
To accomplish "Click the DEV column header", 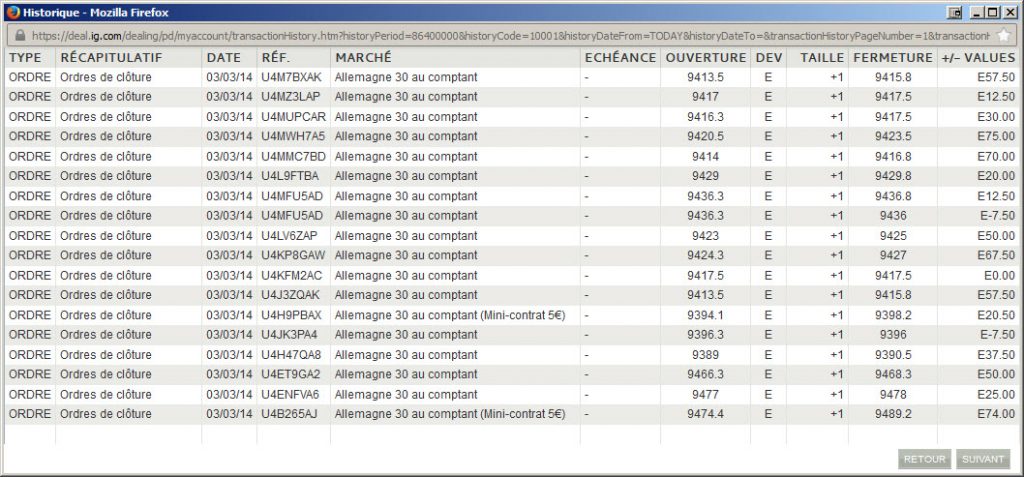I will point(769,58).
